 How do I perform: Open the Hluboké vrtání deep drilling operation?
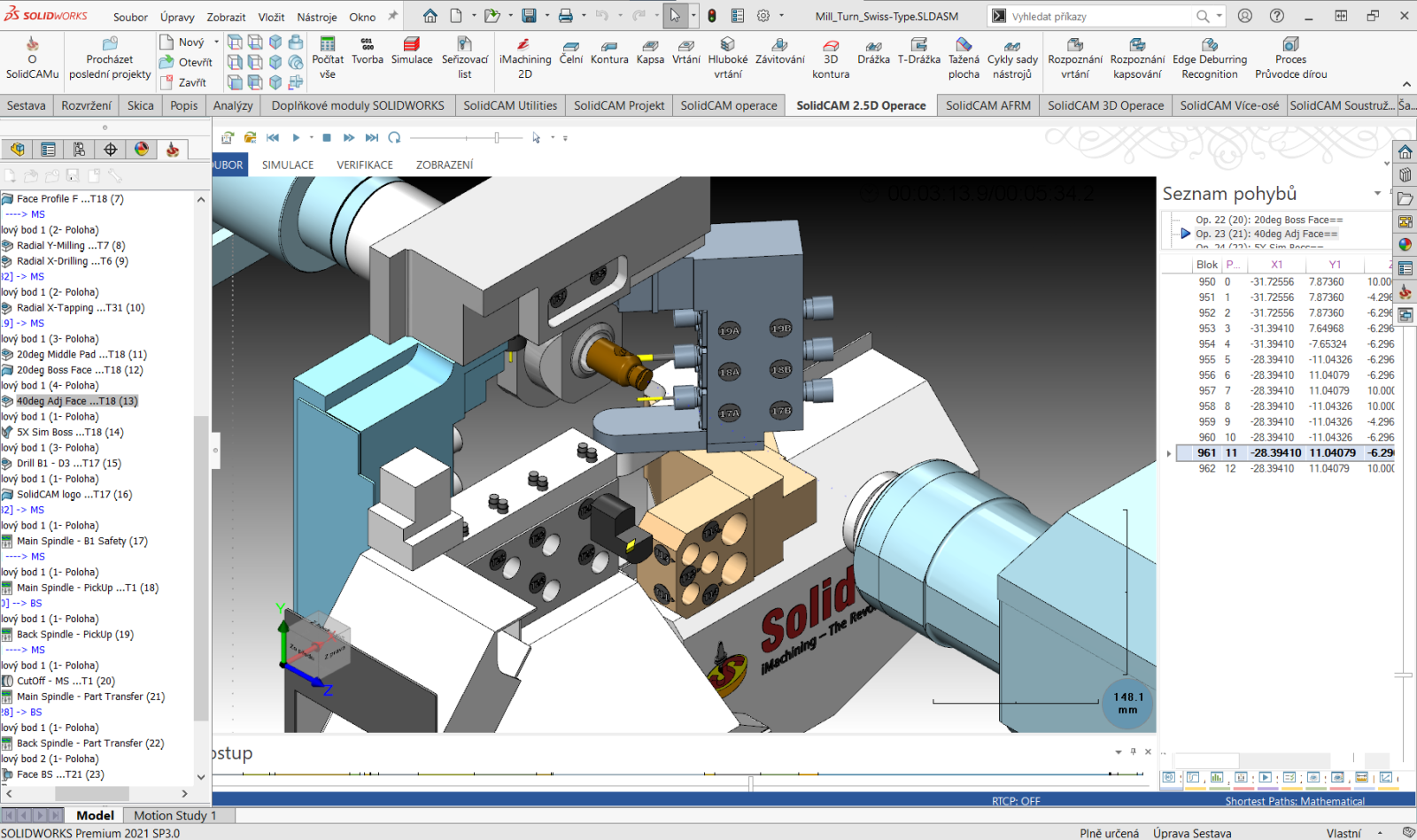pyautogui.click(x=728, y=58)
